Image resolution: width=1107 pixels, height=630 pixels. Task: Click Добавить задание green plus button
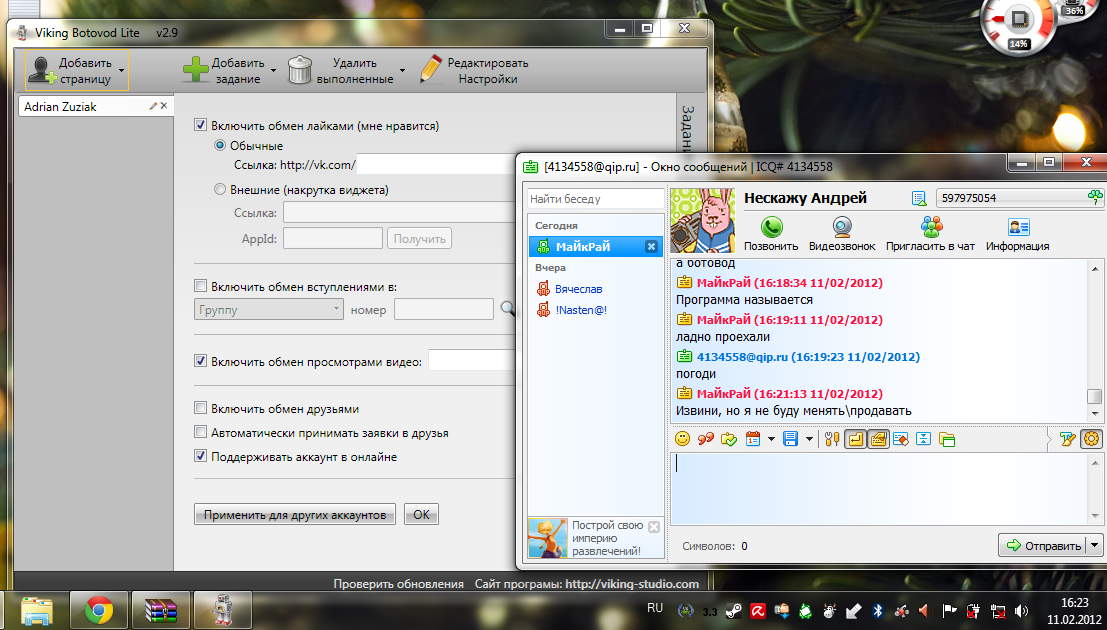[223, 71]
